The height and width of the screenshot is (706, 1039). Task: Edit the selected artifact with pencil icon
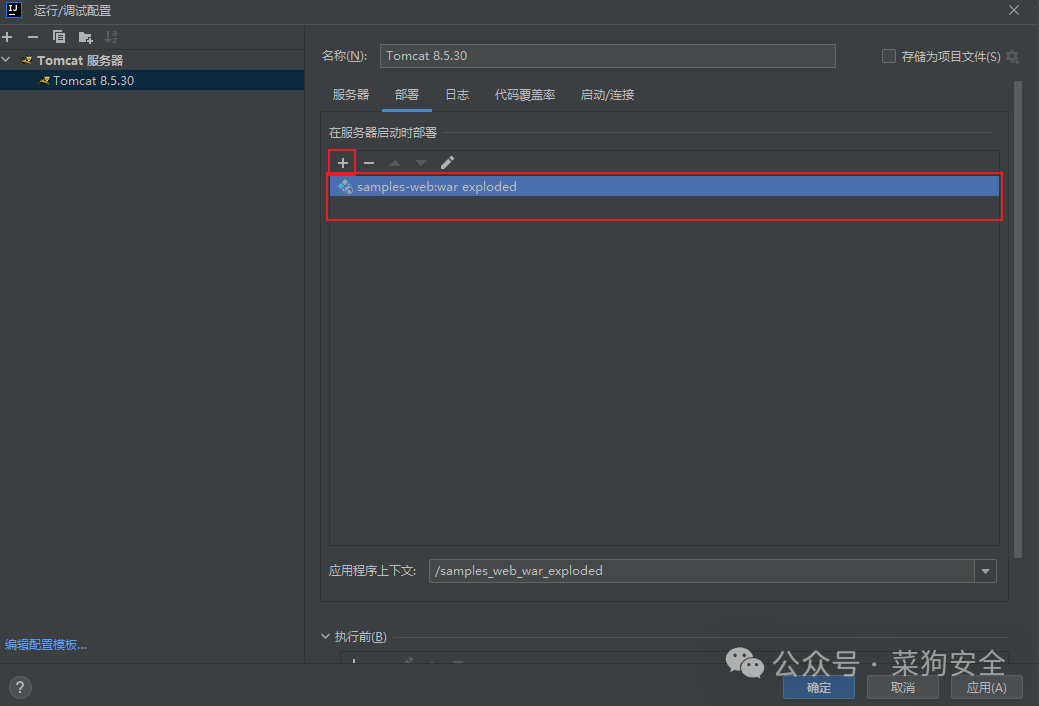(447, 162)
